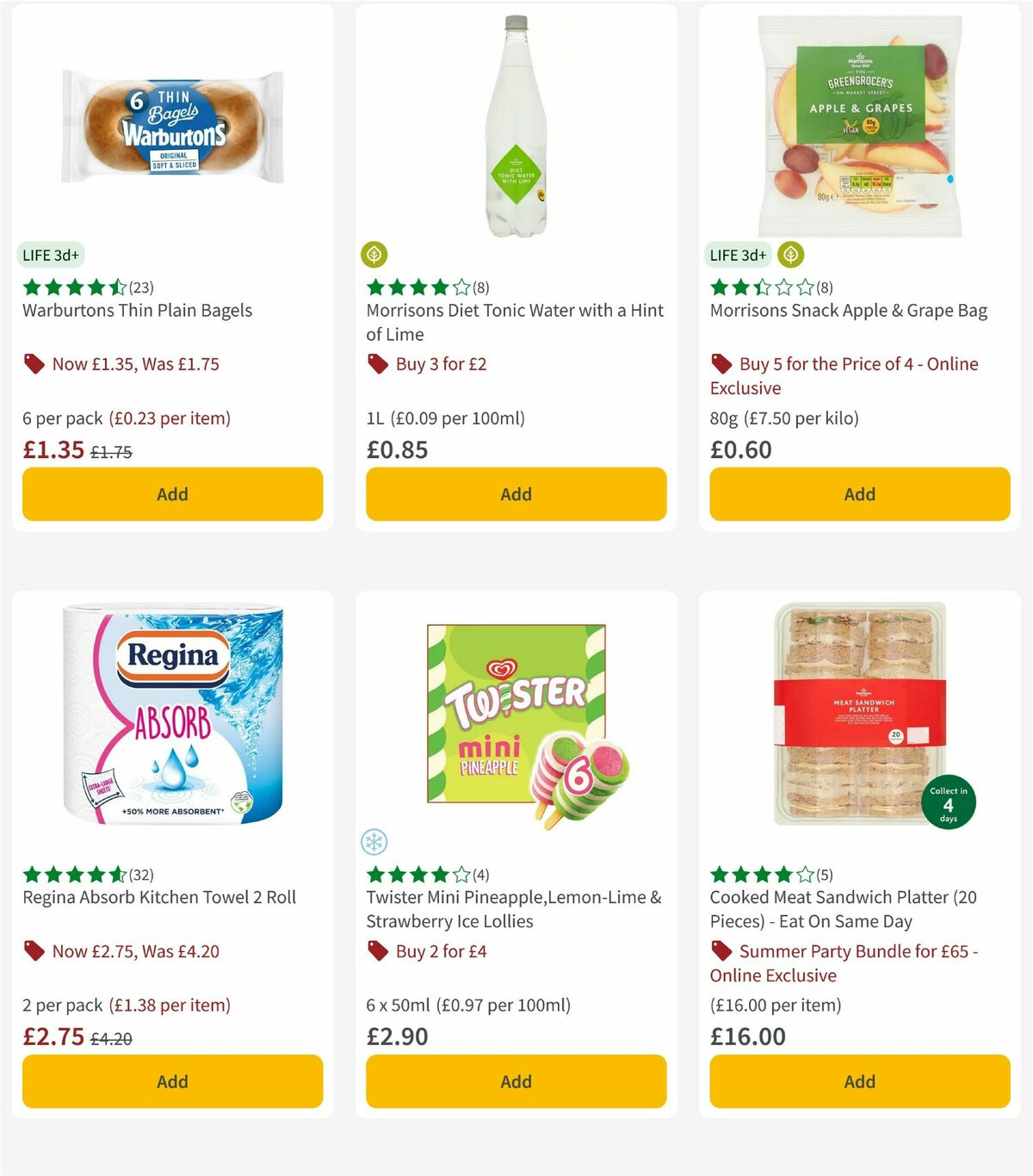The image size is (1033, 1176).
Task: Select the LIFE 3d+ badge on Apple & Grape Bag
Action: [737, 255]
